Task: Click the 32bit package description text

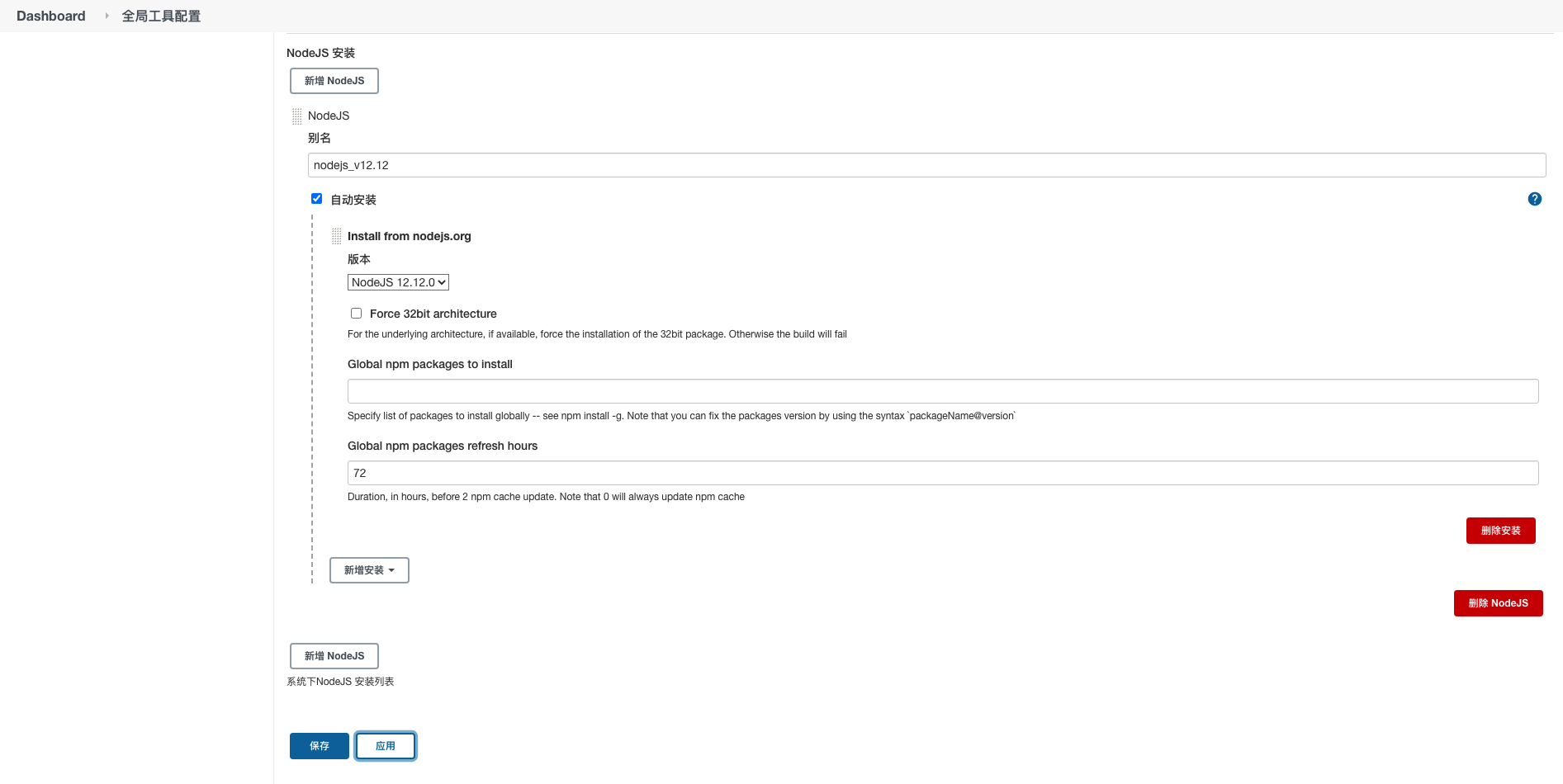Action: point(597,334)
